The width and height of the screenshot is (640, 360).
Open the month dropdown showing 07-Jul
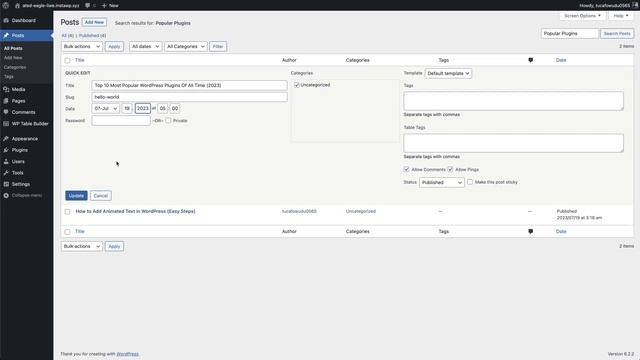106,109
